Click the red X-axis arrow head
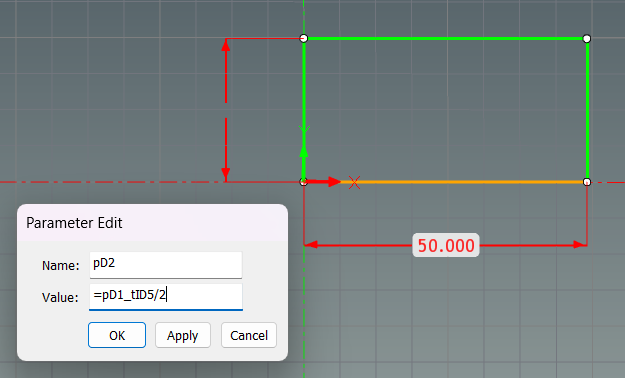The height and width of the screenshot is (378, 625). click(x=334, y=182)
